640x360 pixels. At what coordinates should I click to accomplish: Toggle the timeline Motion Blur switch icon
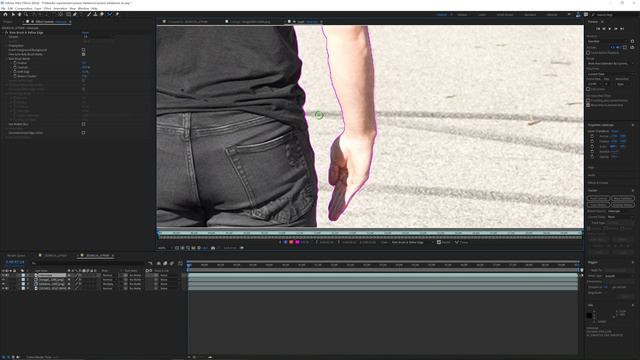pyautogui.click(x=172, y=263)
